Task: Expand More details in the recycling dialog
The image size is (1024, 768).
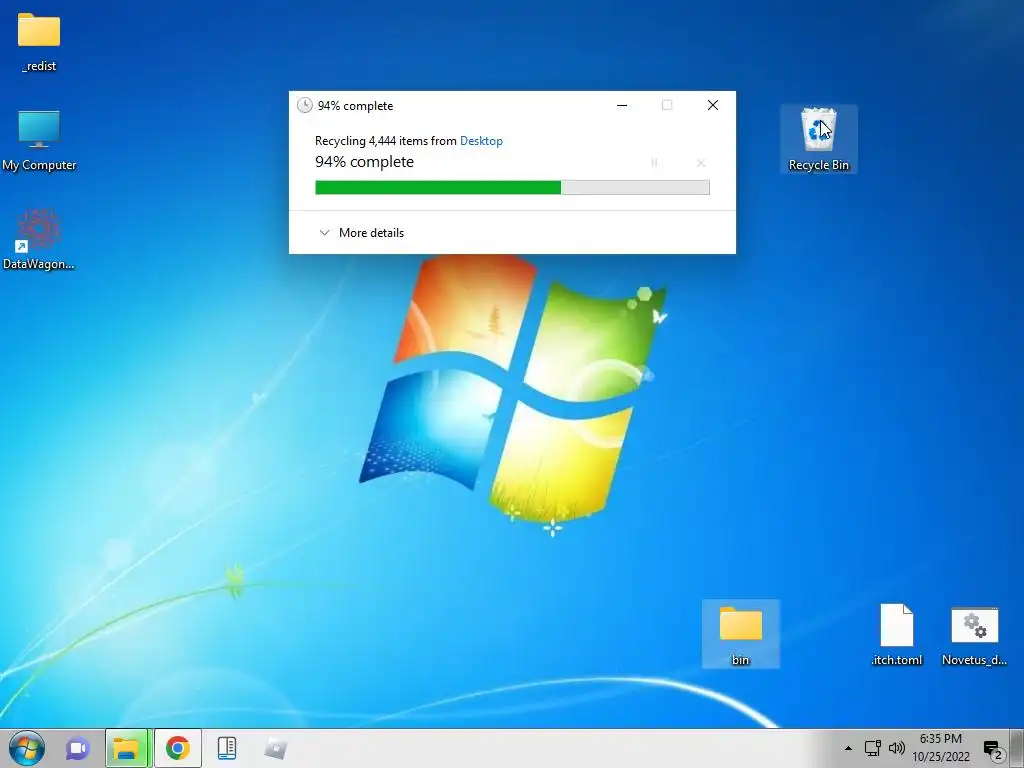Action: click(x=361, y=232)
